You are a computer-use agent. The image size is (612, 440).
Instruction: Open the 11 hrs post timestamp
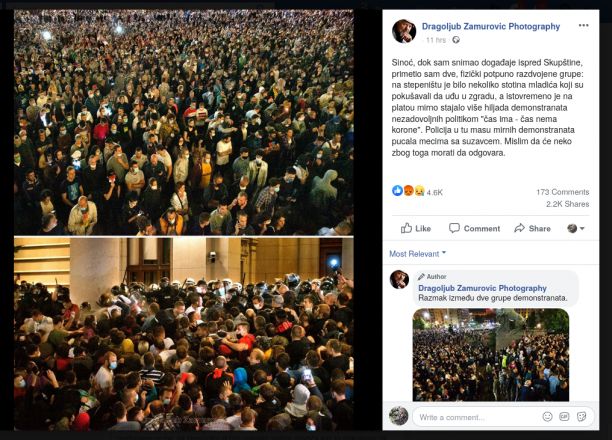tap(436, 40)
